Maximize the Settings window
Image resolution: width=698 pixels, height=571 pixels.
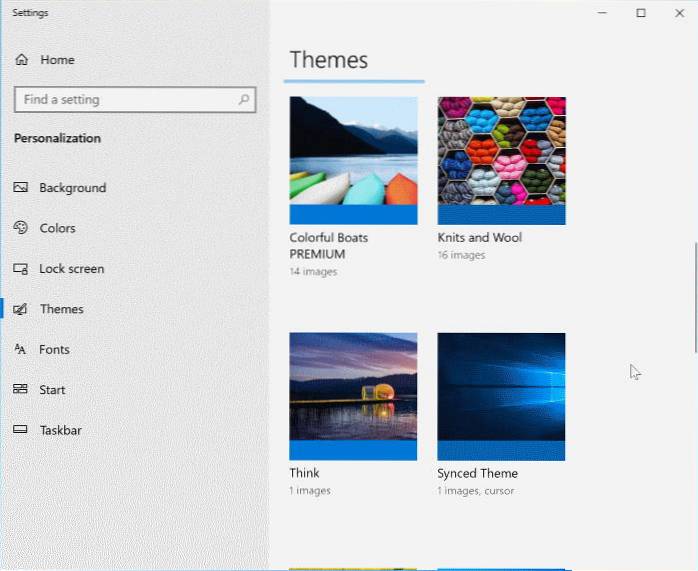click(641, 13)
